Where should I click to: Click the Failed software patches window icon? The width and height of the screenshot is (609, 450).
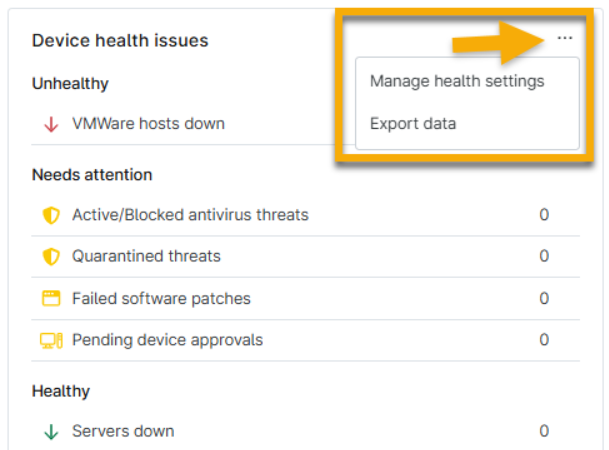51,299
